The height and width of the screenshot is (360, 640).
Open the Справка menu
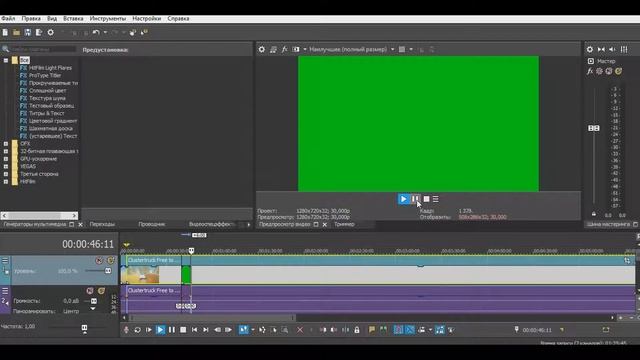178,18
